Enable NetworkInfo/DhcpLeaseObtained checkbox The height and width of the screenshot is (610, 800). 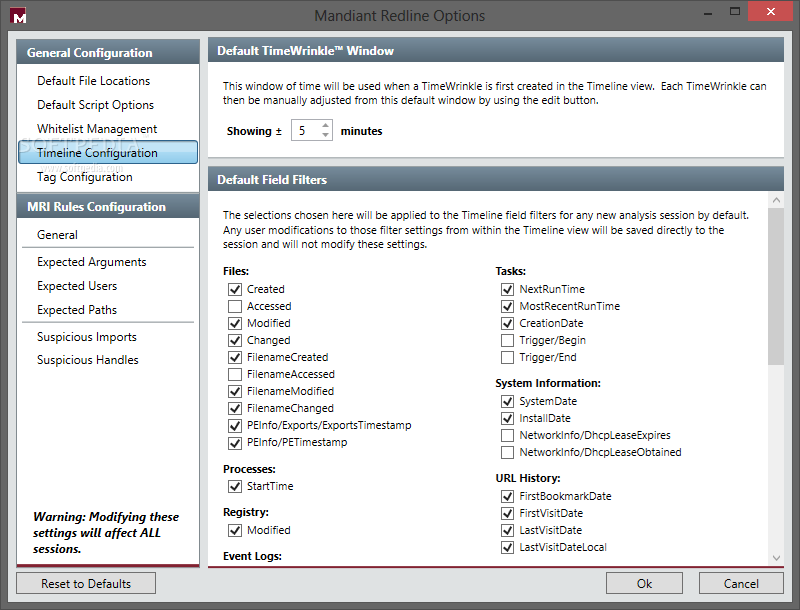pyautogui.click(x=507, y=452)
